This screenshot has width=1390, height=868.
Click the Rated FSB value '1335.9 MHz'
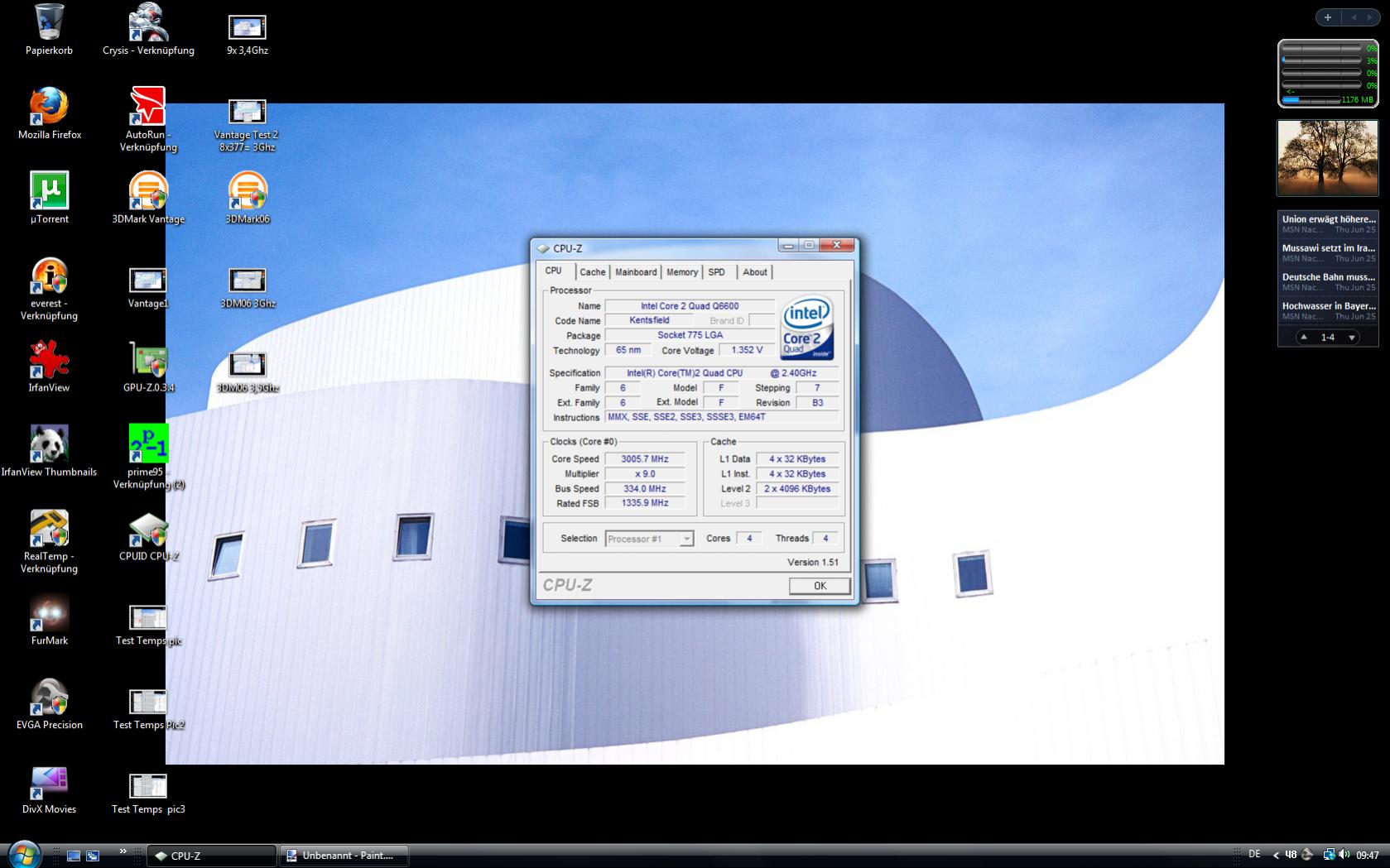pos(645,503)
